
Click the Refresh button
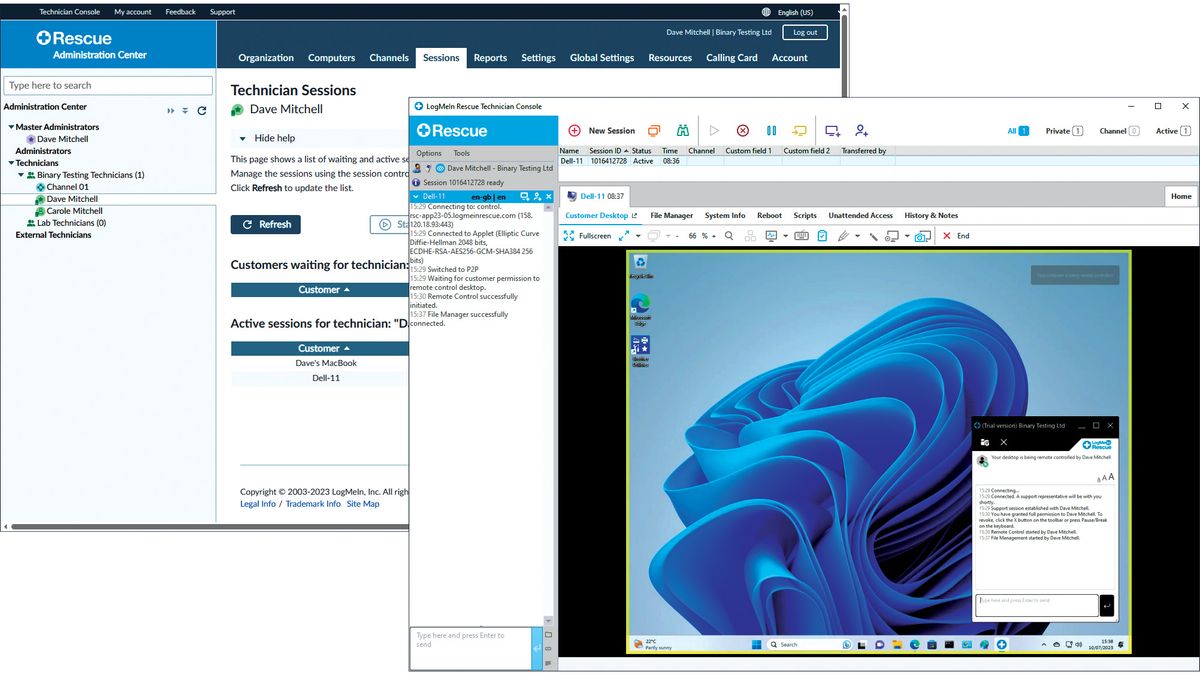265,224
